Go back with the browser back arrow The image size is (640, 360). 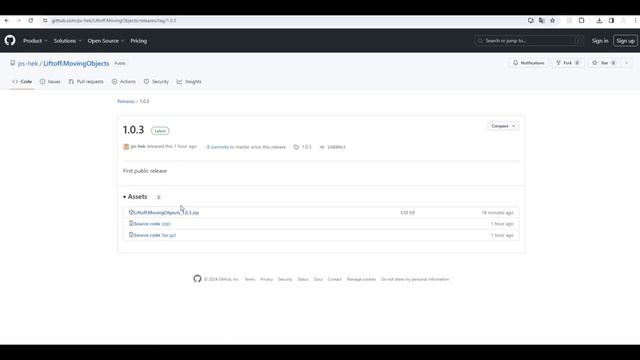[7, 20]
